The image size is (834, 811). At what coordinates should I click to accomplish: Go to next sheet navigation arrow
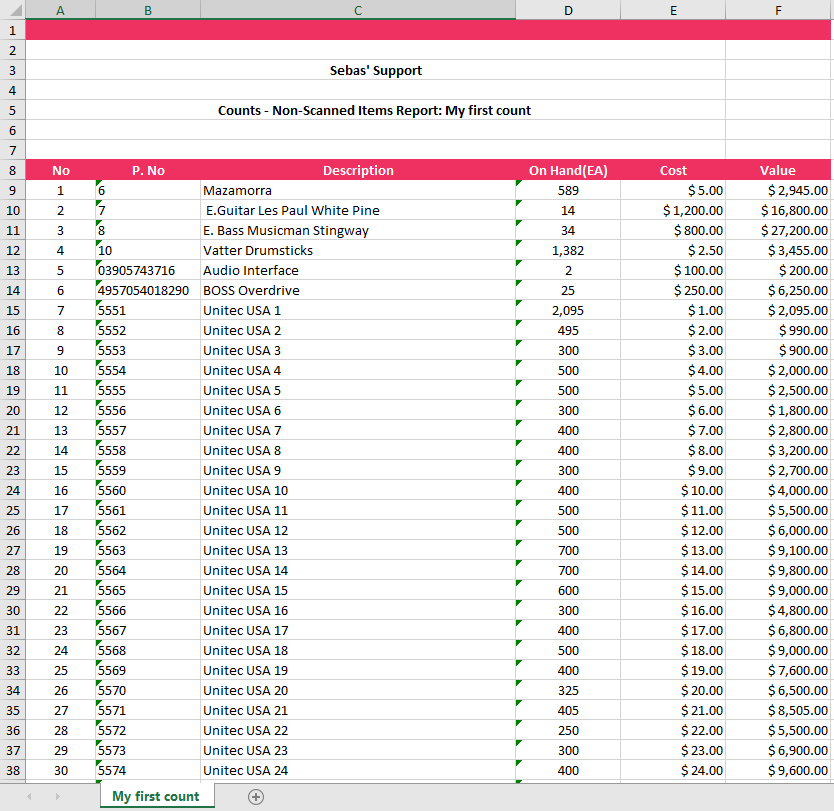[x=57, y=797]
